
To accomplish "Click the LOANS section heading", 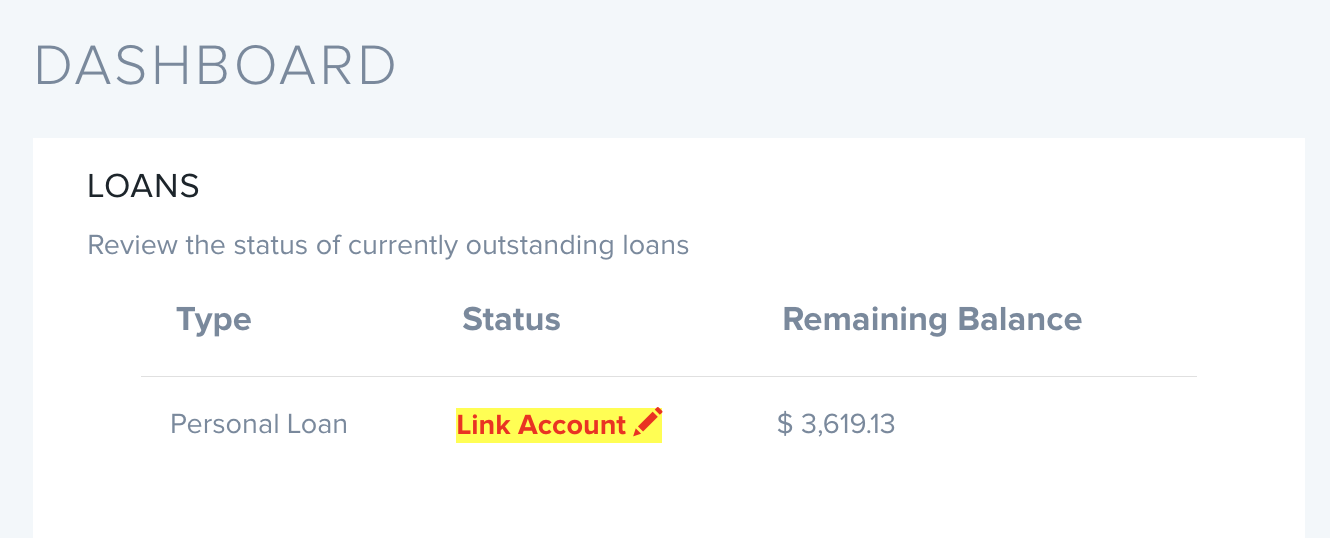I will pos(143,186).
